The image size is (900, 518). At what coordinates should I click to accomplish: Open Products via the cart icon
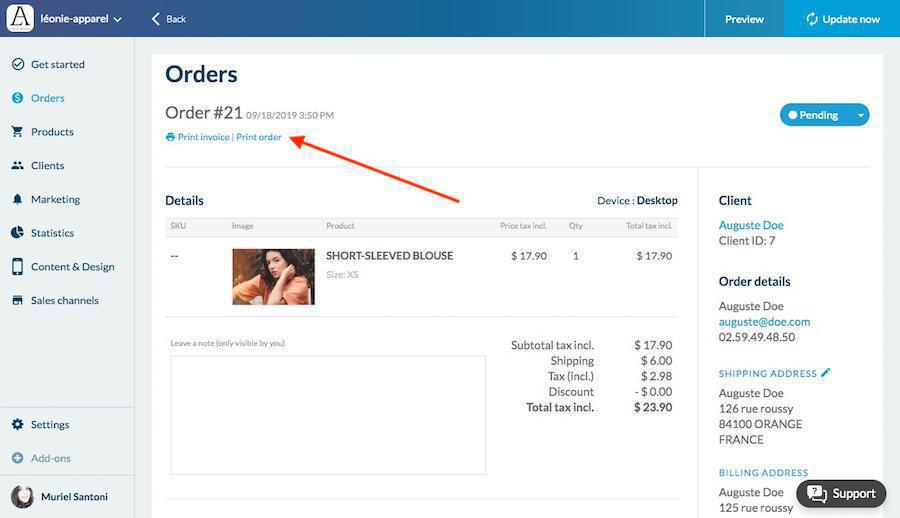click(17, 132)
